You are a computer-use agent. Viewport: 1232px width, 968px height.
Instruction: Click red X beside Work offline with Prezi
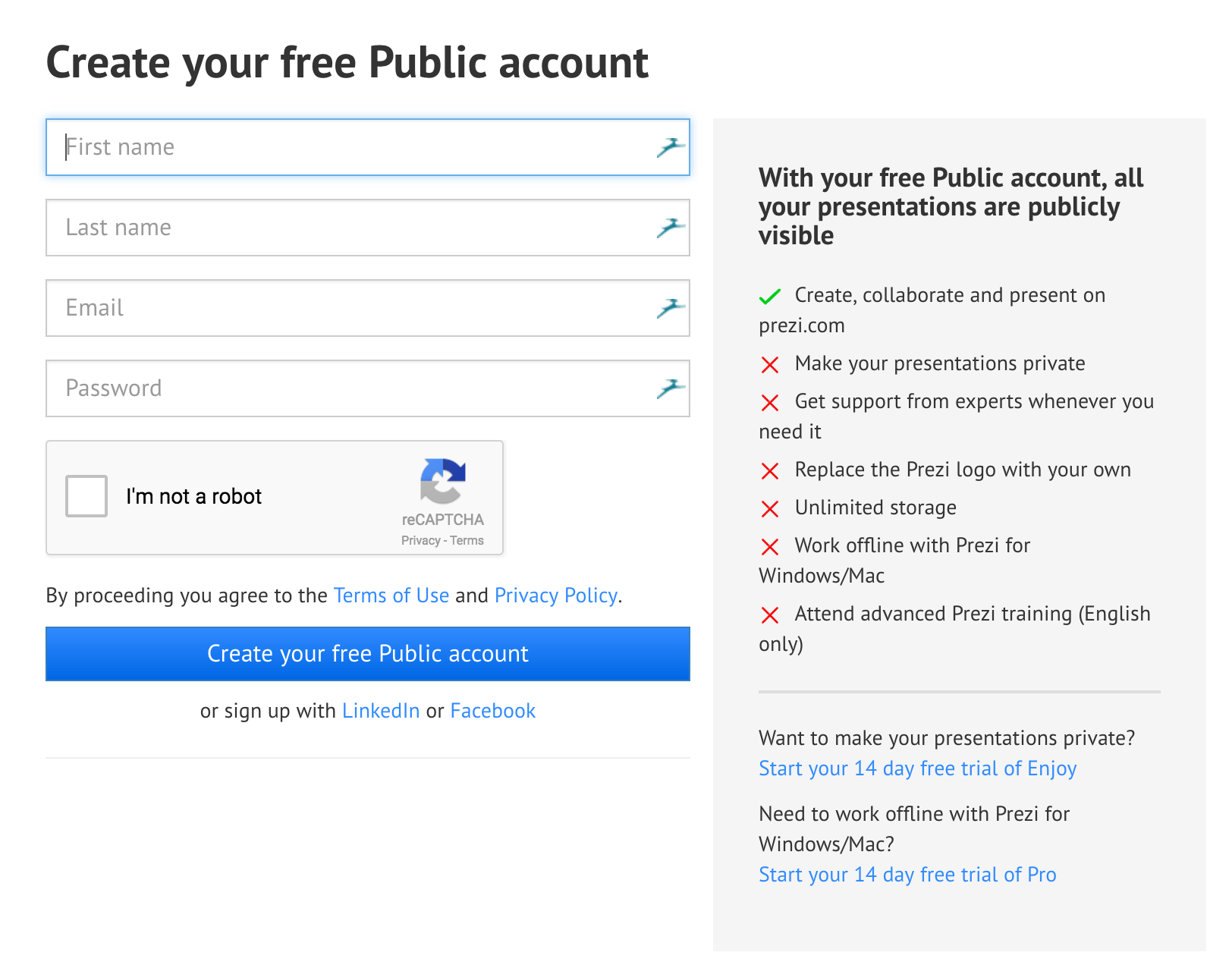(x=770, y=547)
